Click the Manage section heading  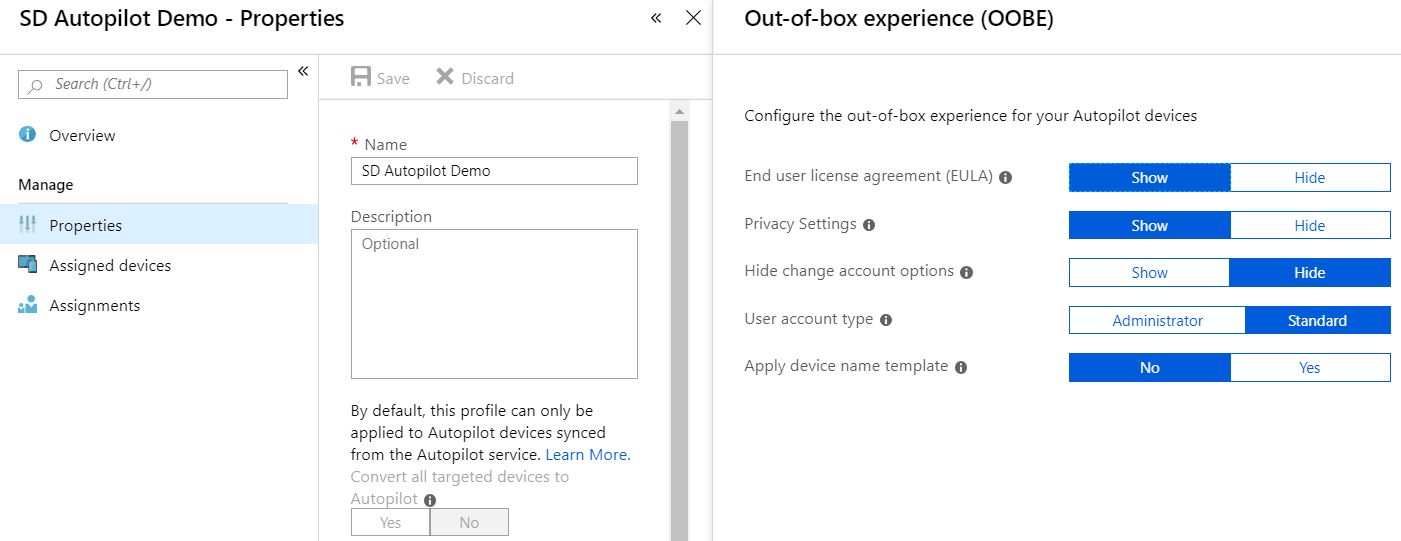point(46,185)
